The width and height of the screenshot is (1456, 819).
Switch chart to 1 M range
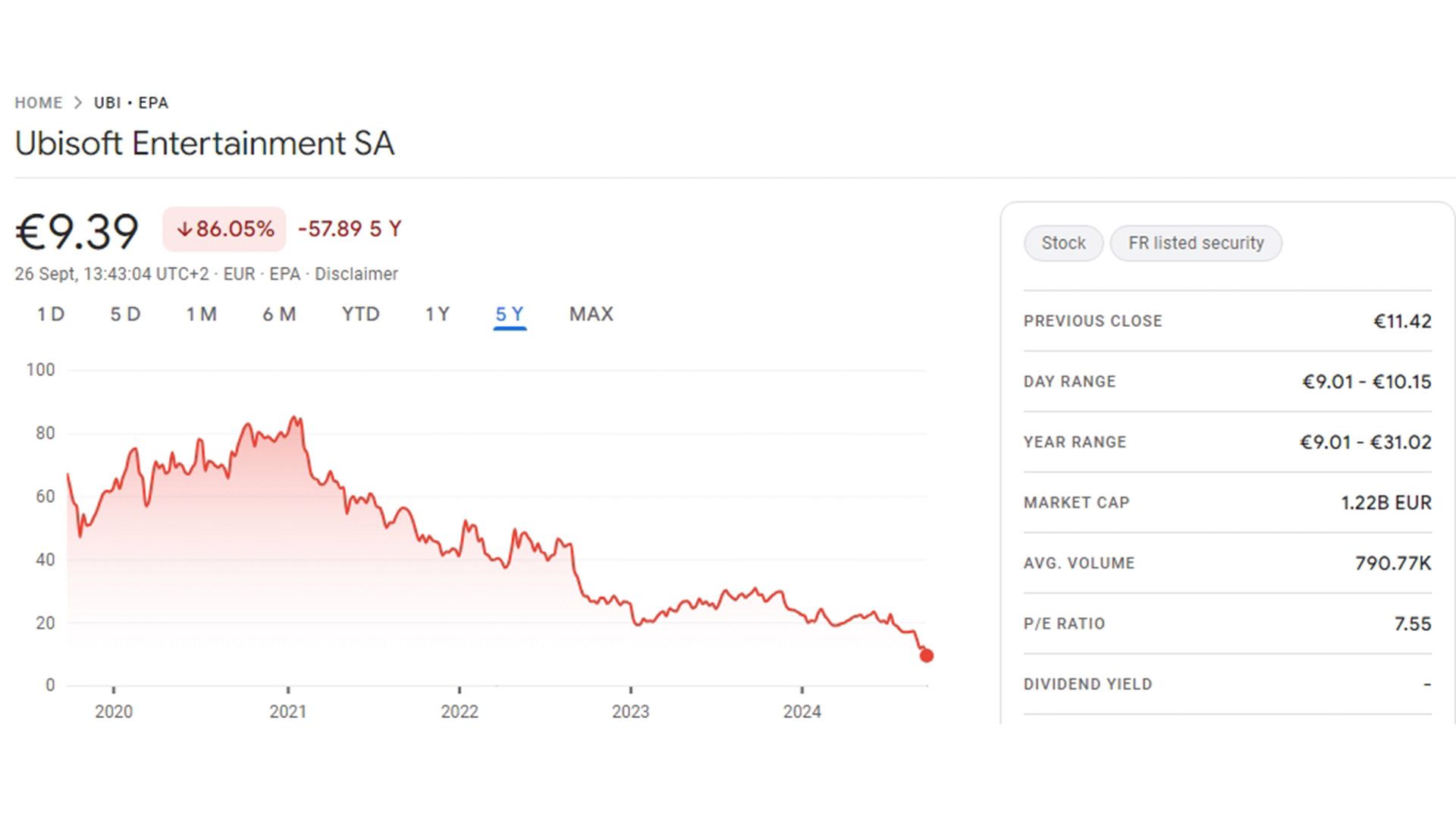[202, 314]
